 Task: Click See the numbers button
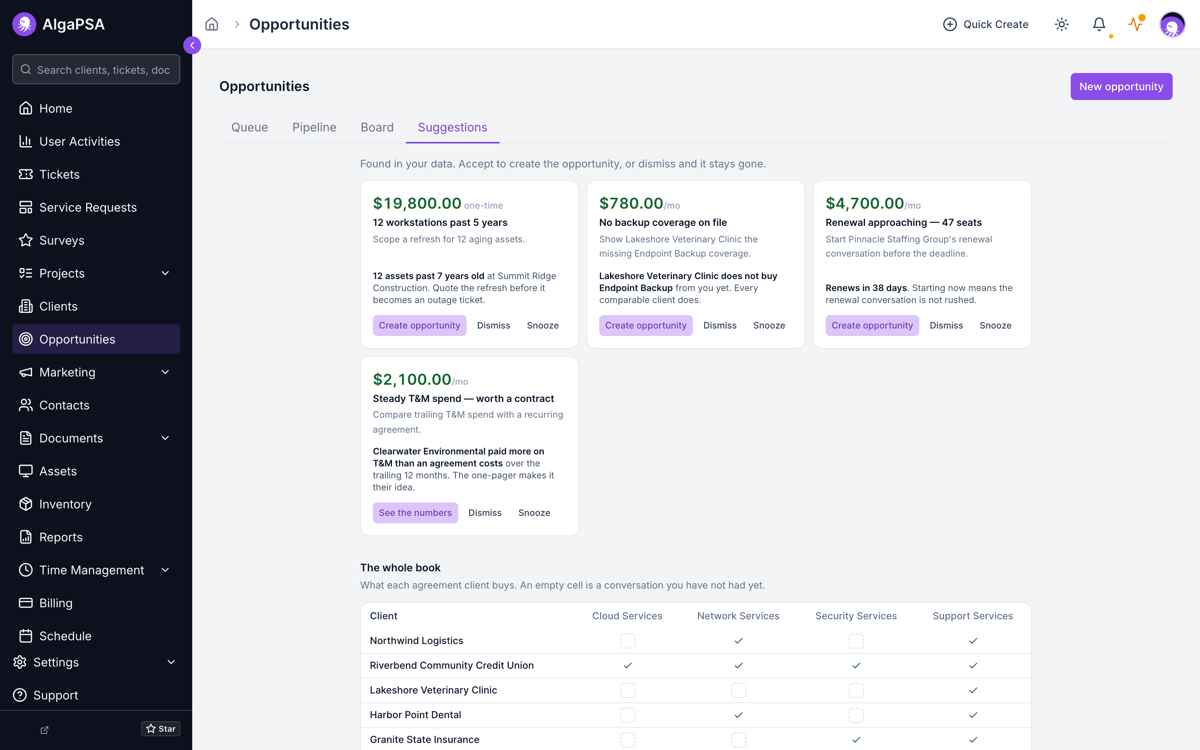(x=415, y=513)
